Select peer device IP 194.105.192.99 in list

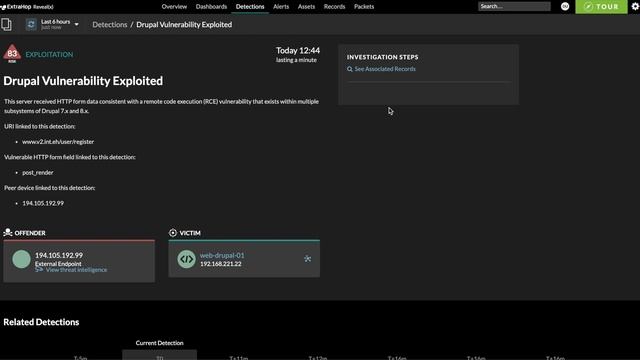tap(43, 203)
